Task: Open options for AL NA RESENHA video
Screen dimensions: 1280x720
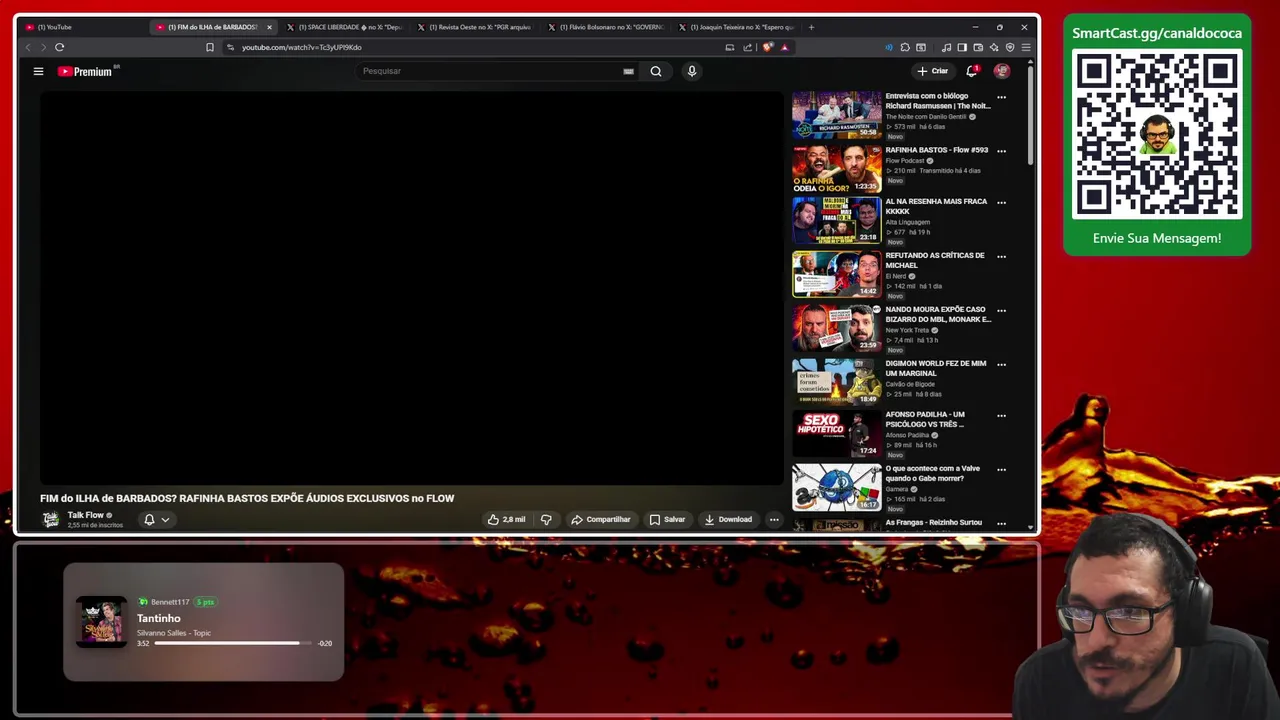Action: (1001, 203)
